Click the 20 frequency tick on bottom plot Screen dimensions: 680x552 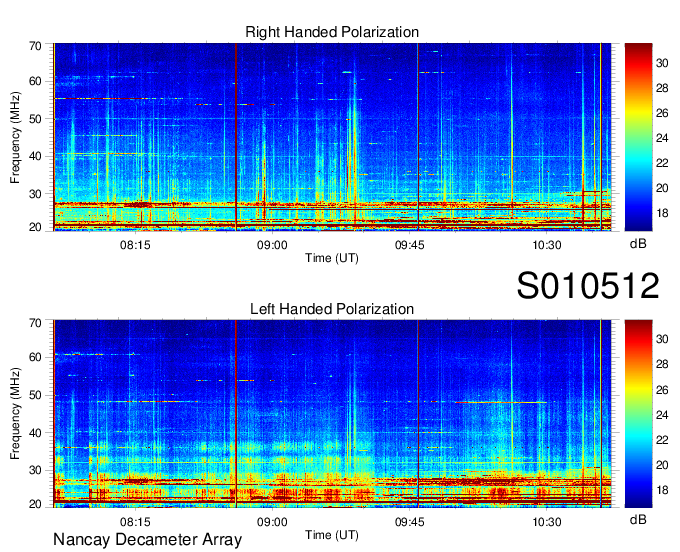[x=35, y=504]
